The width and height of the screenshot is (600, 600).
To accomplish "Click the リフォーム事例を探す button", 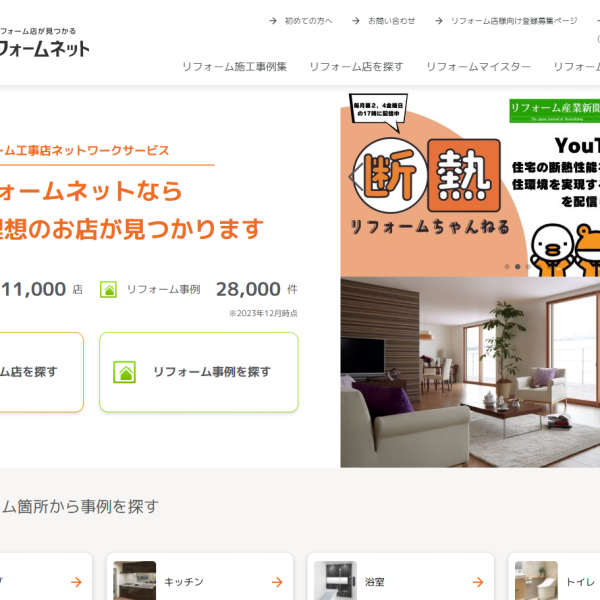I will 199,372.
